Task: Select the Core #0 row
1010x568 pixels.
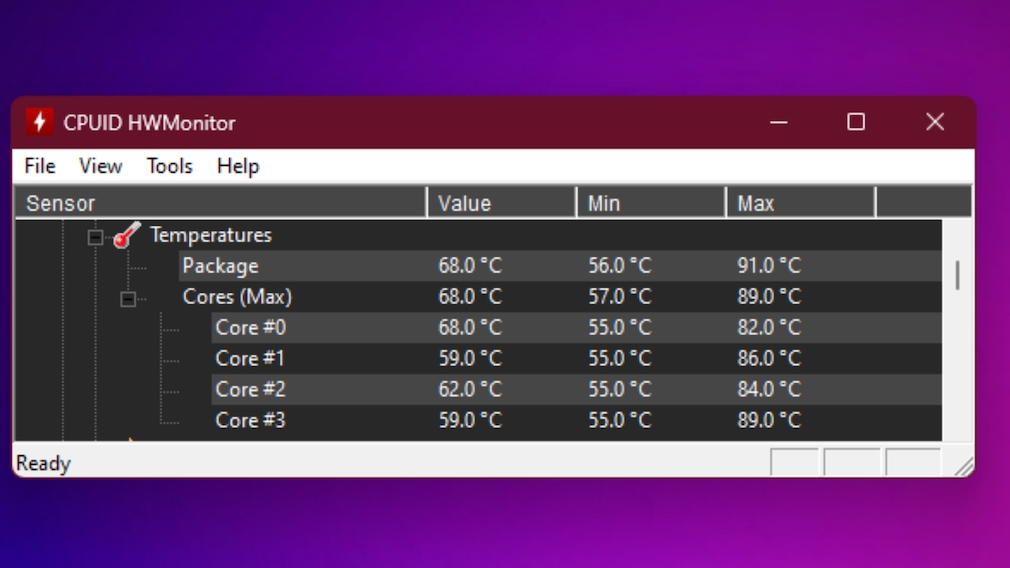Action: pos(250,328)
